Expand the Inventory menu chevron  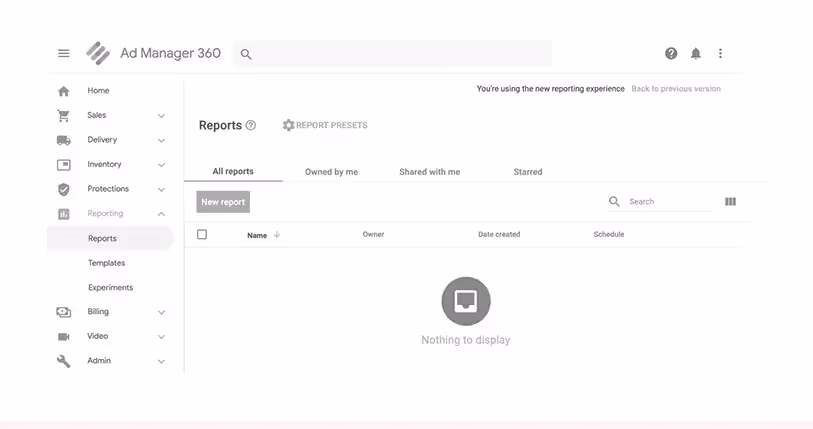coord(161,165)
